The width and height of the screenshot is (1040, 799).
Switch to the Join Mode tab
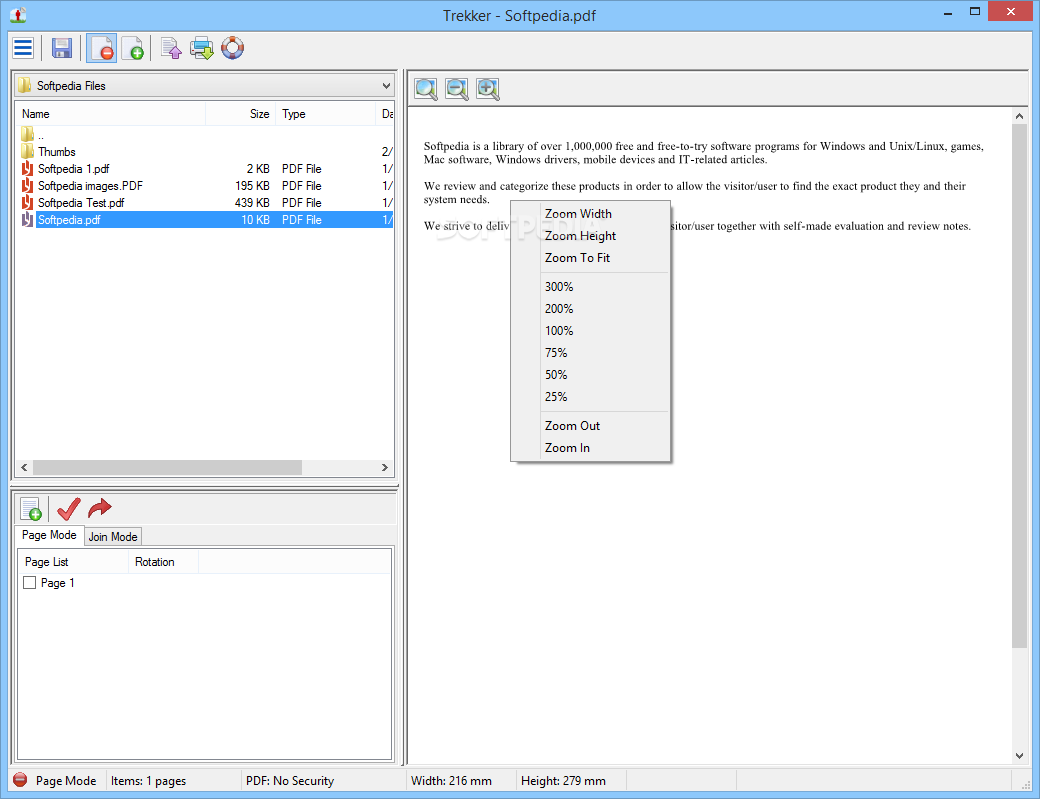click(113, 536)
